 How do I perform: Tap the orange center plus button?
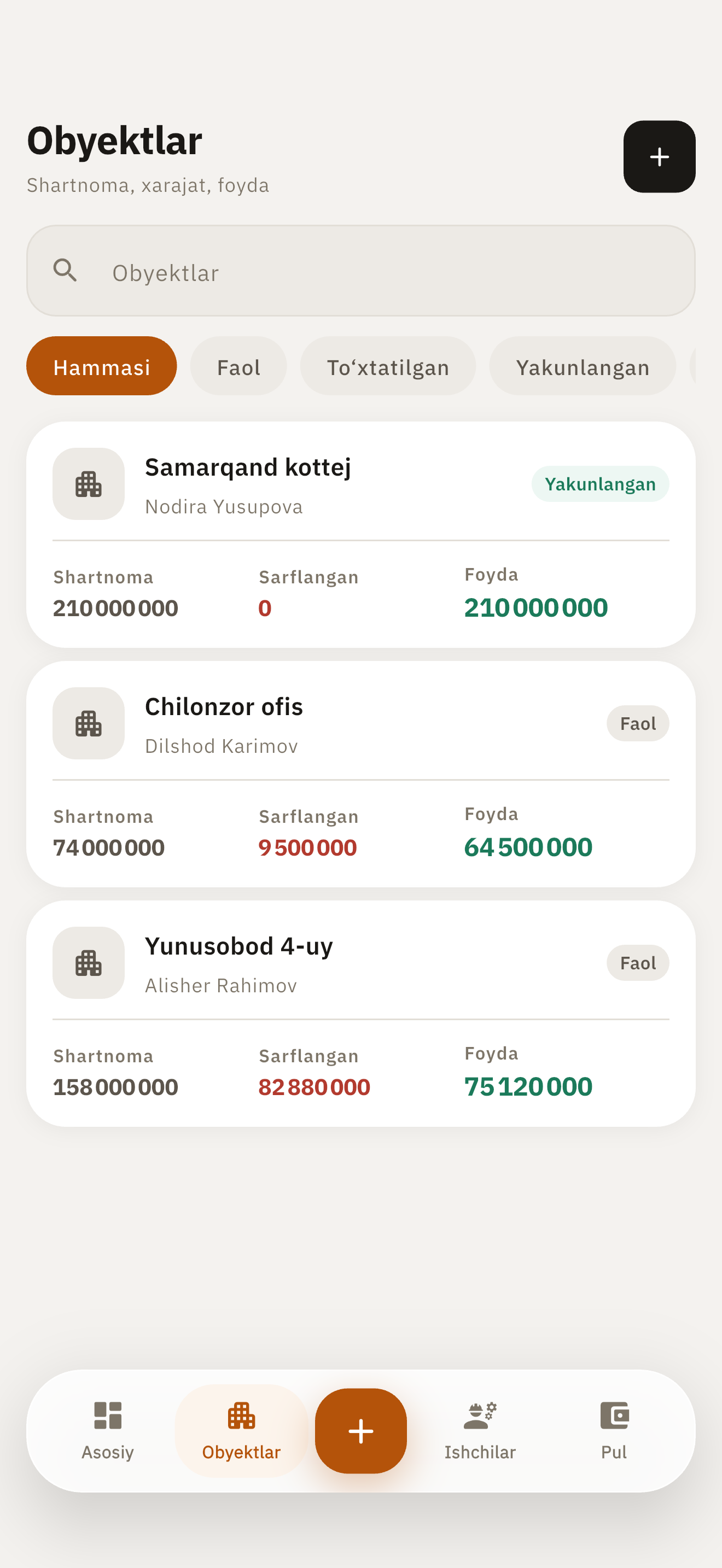(x=361, y=1430)
